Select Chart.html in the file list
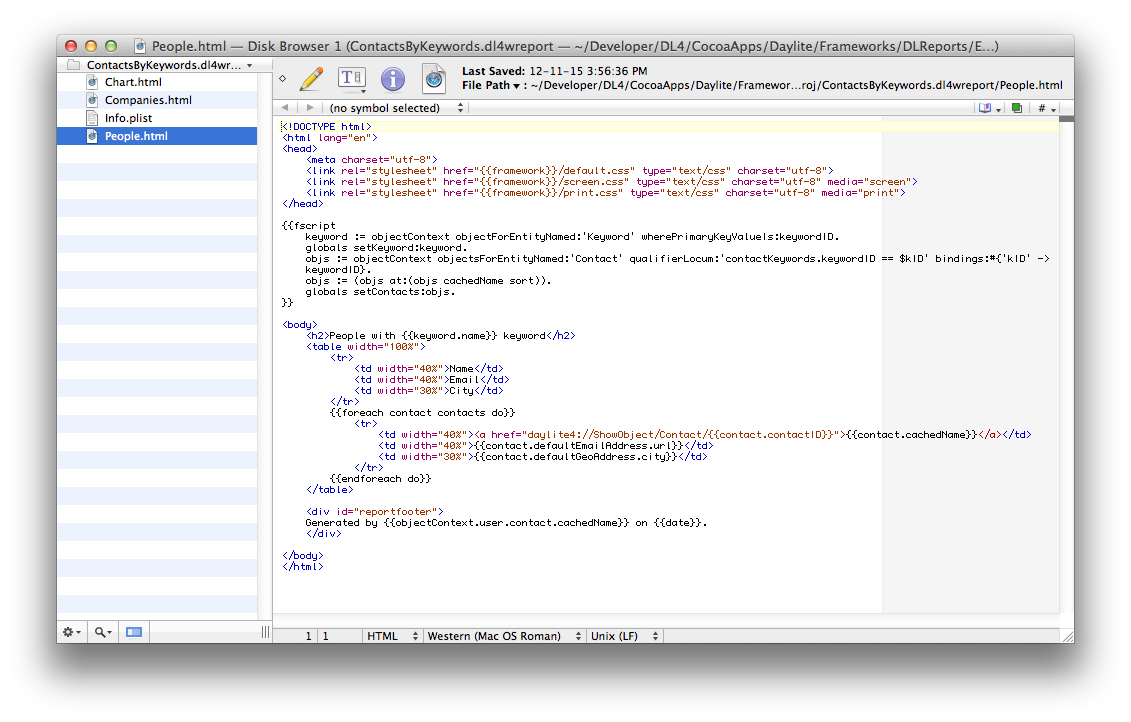Screen dimensions: 1131x722 click(x=157, y=82)
